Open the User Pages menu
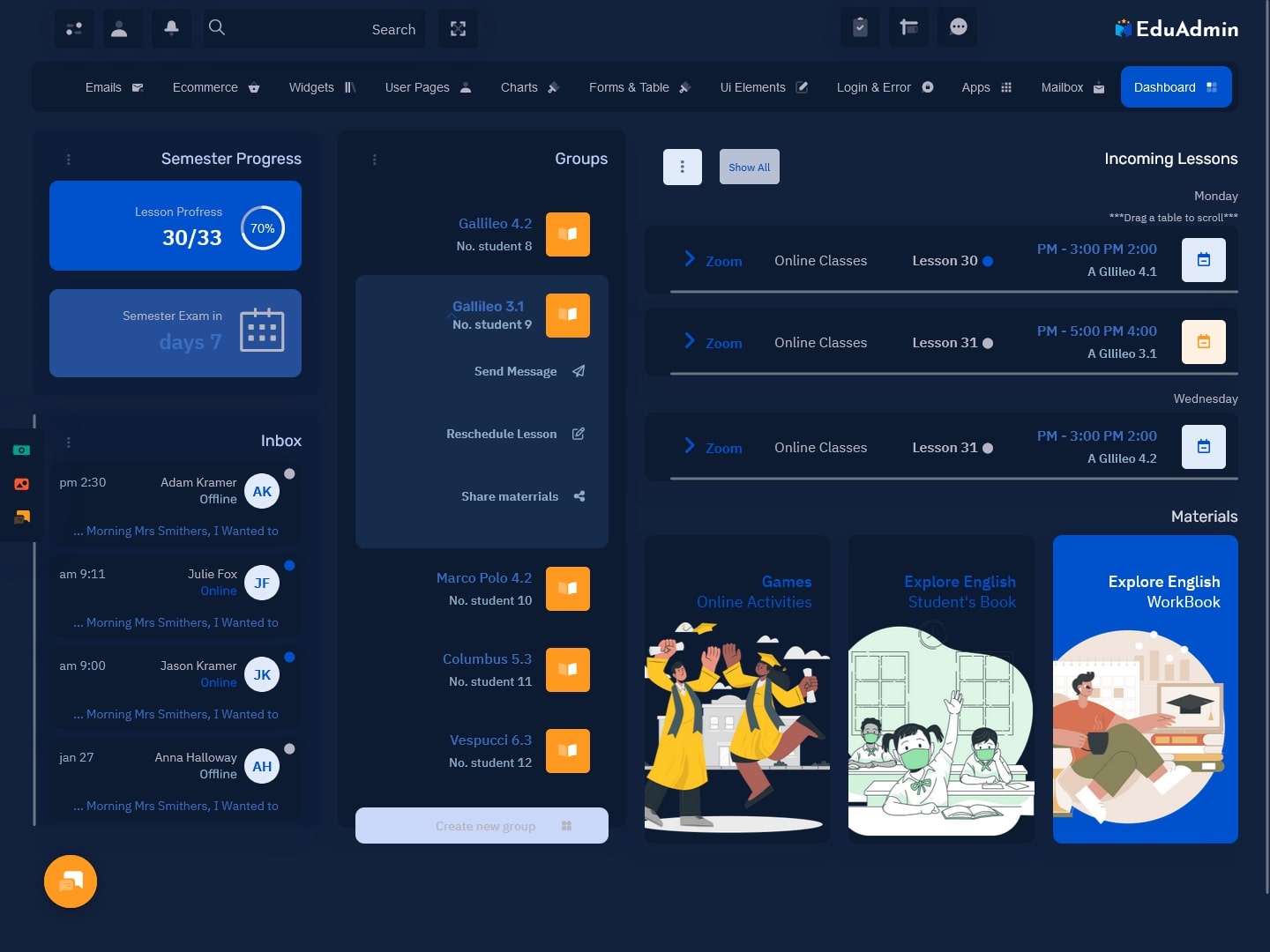The height and width of the screenshot is (952, 1270). coord(429,87)
